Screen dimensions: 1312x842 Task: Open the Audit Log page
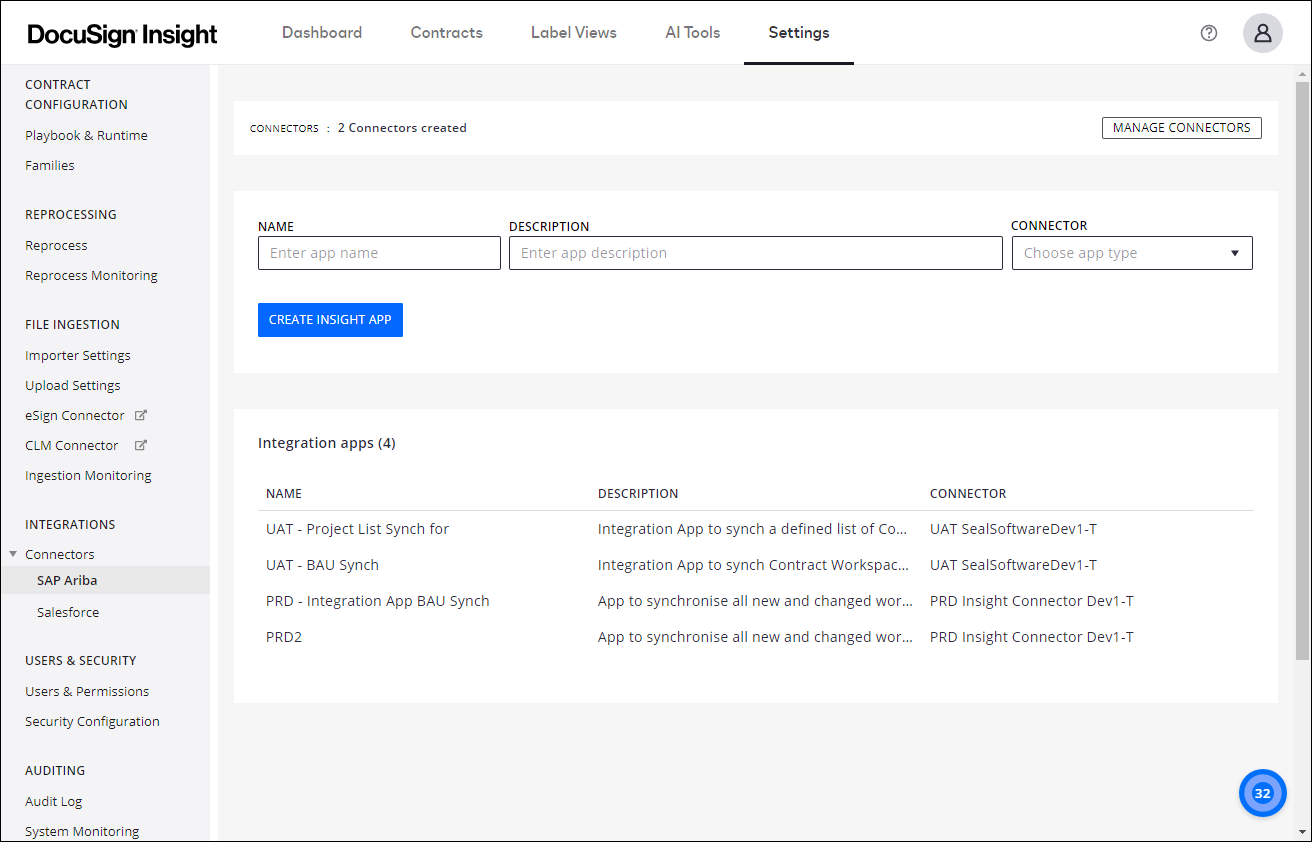click(x=54, y=801)
